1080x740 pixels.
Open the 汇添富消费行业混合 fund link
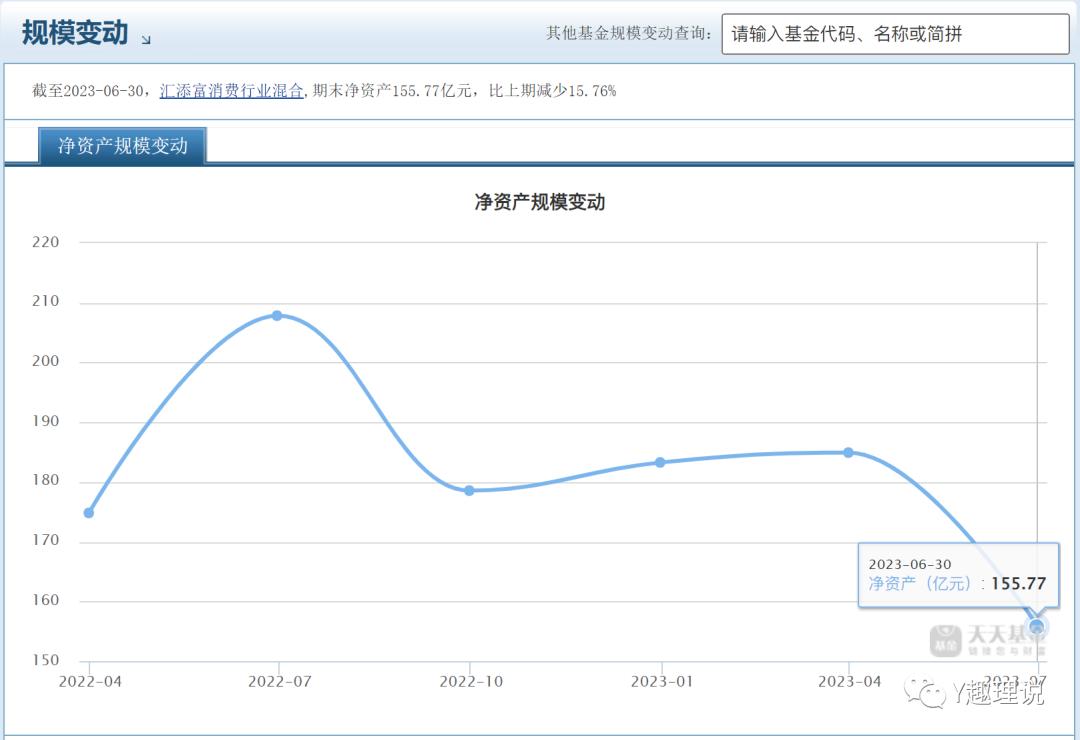click(x=232, y=90)
